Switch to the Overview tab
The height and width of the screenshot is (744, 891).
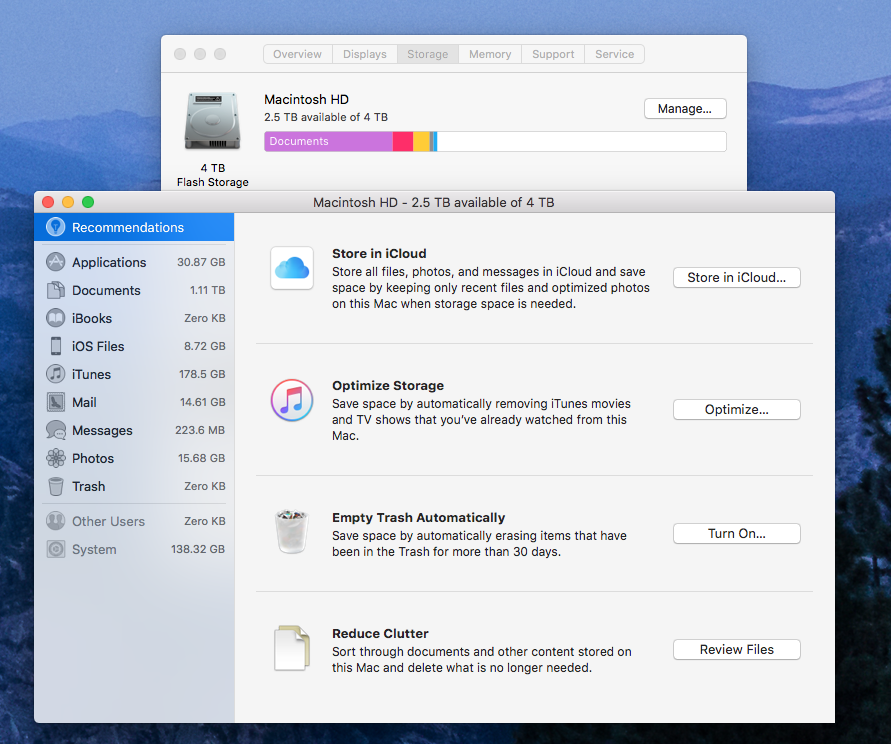pyautogui.click(x=297, y=54)
